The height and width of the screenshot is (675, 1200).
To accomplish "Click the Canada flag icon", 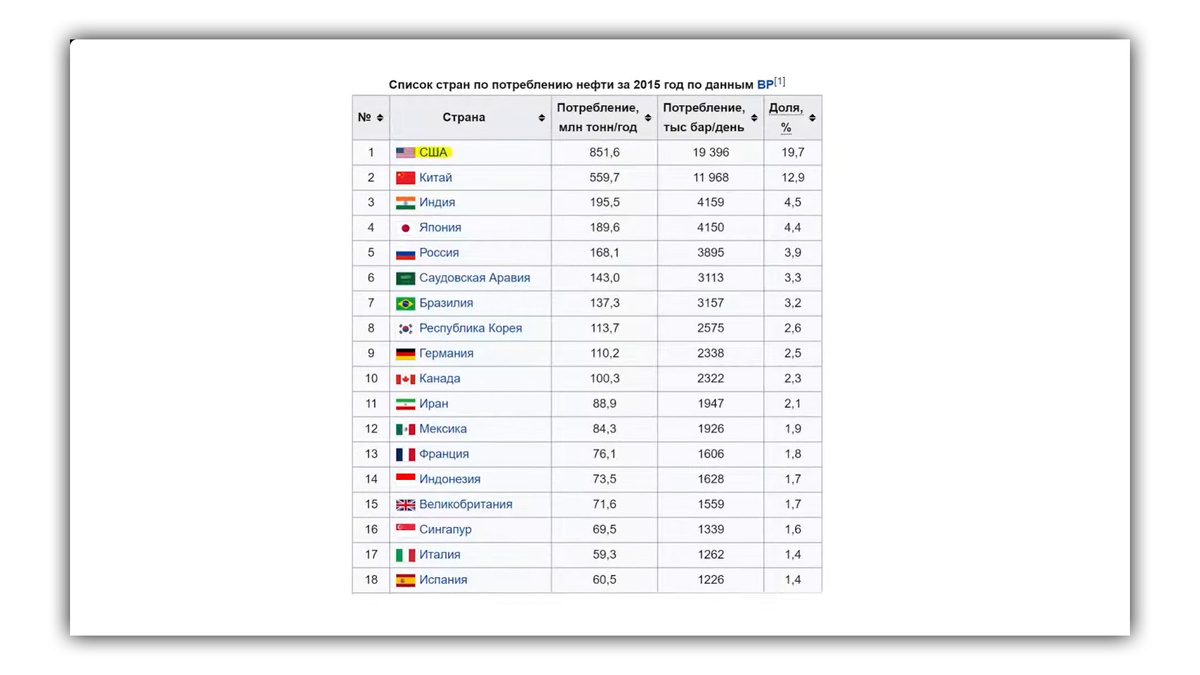I will point(405,379).
